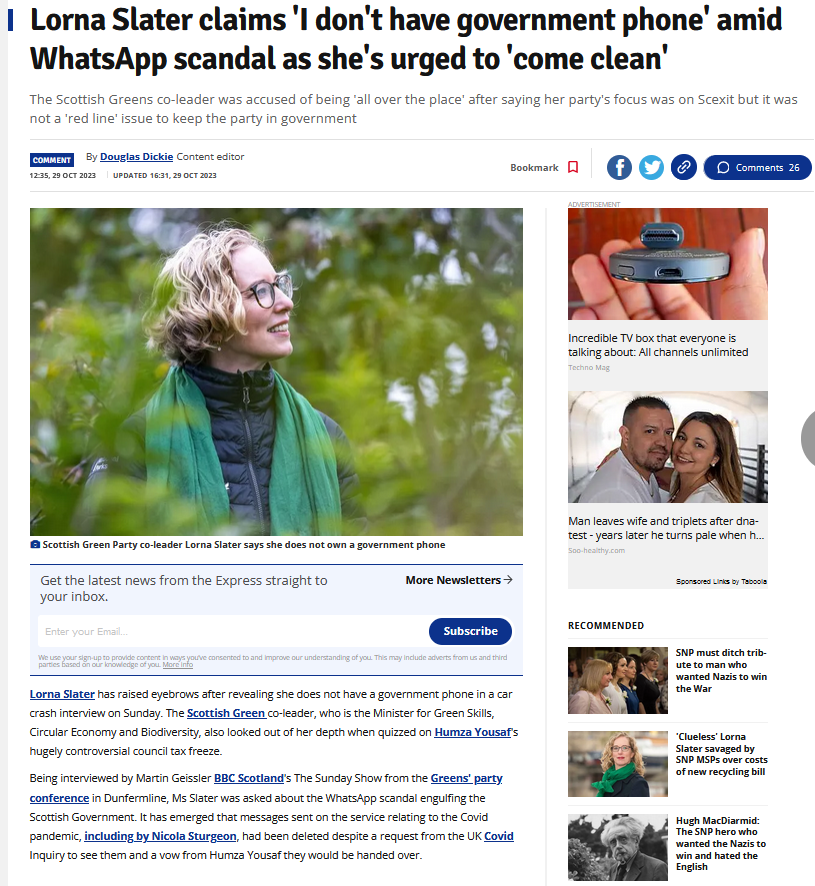Click the camera icon beside the photo caption

[35, 544]
